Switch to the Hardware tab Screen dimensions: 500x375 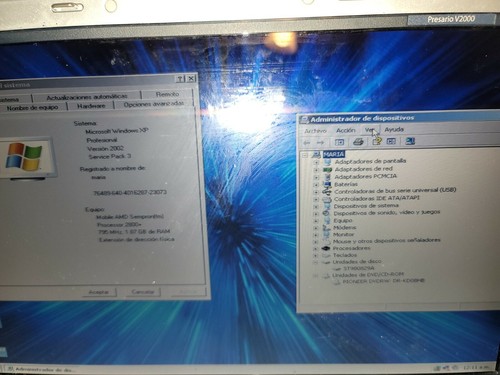(91, 106)
